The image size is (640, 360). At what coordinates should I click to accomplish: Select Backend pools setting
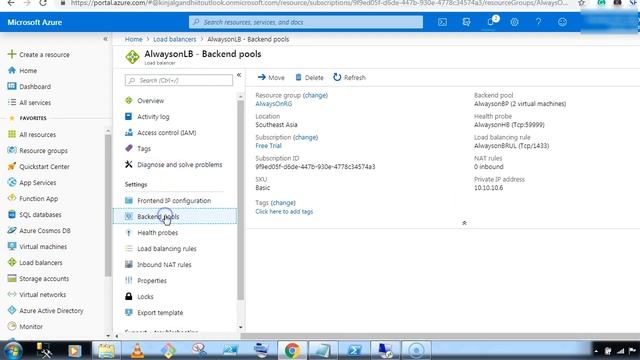pyautogui.click(x=175, y=216)
